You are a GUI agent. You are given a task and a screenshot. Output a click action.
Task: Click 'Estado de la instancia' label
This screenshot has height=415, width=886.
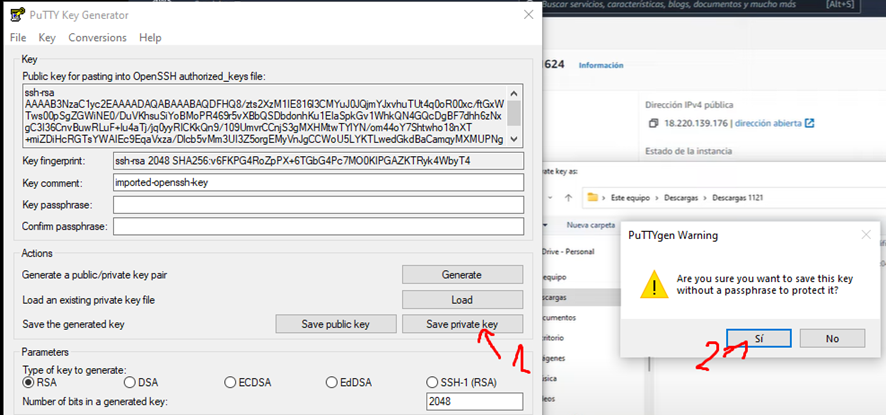pyautogui.click(x=688, y=151)
